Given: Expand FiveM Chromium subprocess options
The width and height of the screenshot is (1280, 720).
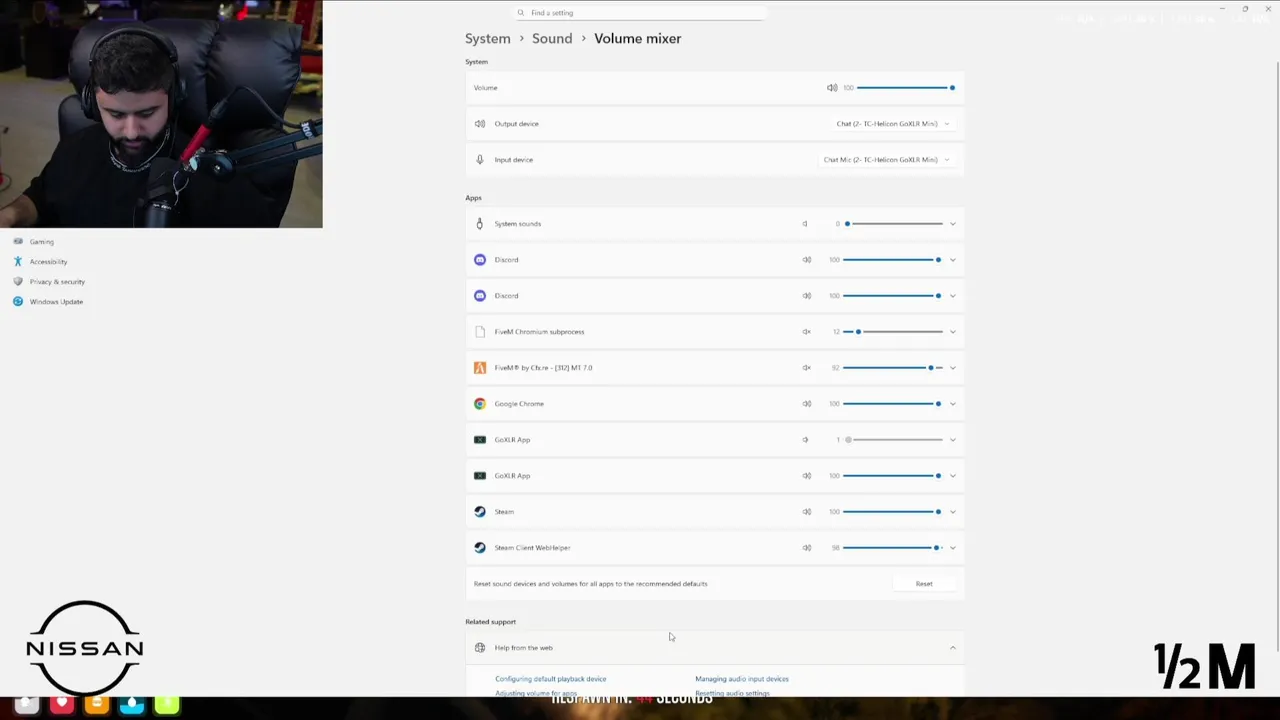Looking at the screenshot, I should (x=952, y=332).
